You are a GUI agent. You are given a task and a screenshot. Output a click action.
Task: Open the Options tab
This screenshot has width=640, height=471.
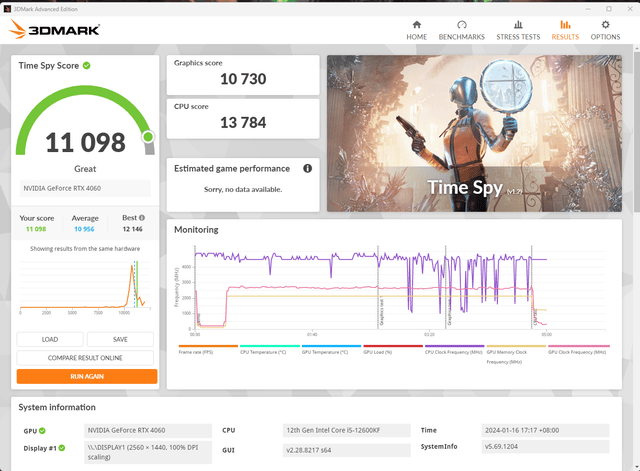click(x=605, y=31)
